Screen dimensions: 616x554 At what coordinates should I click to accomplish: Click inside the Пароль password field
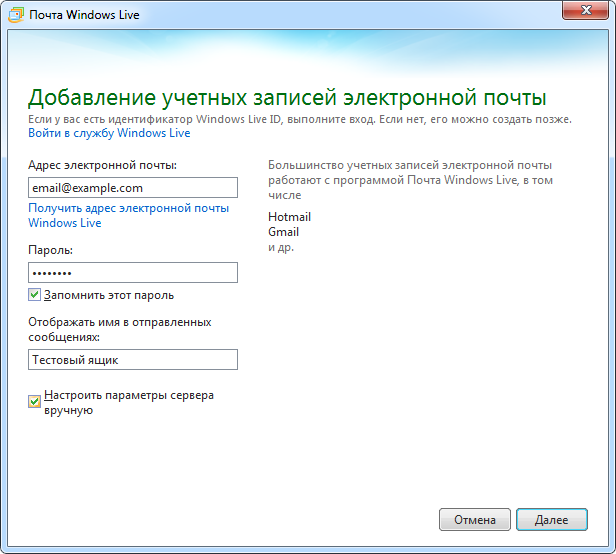point(133,273)
